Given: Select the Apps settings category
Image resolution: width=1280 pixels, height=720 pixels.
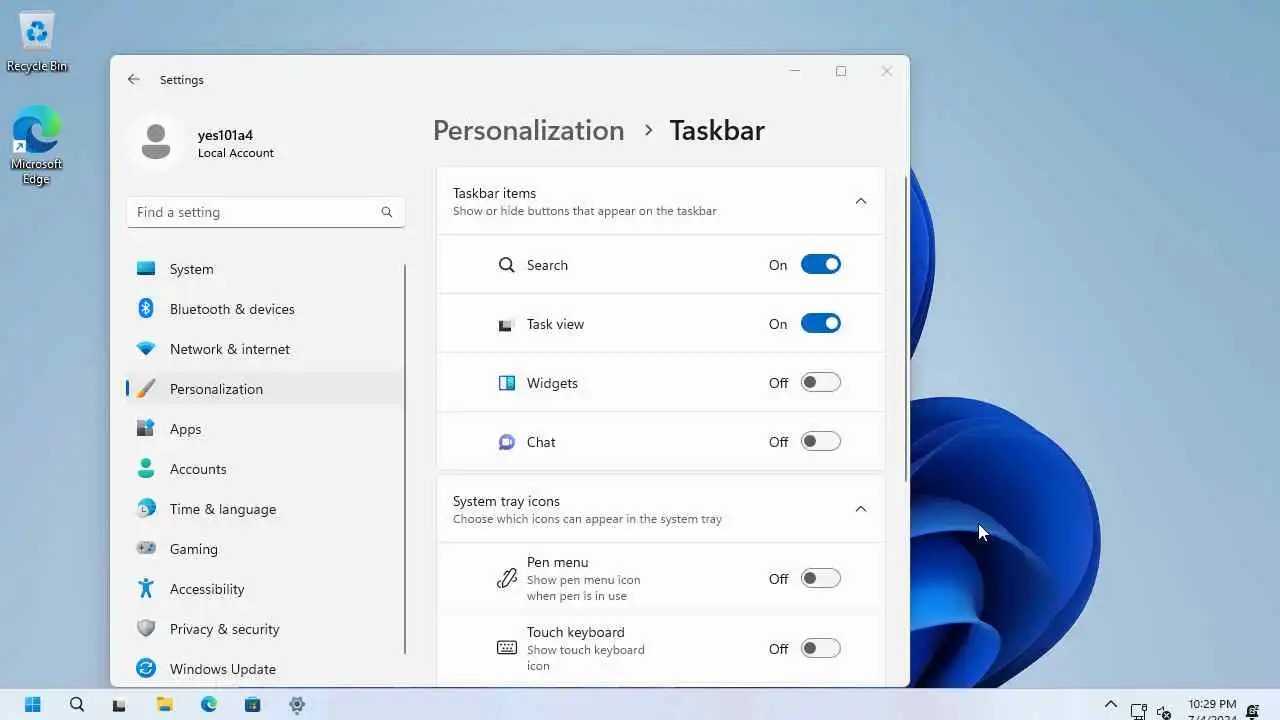Looking at the screenshot, I should click(x=266, y=429).
